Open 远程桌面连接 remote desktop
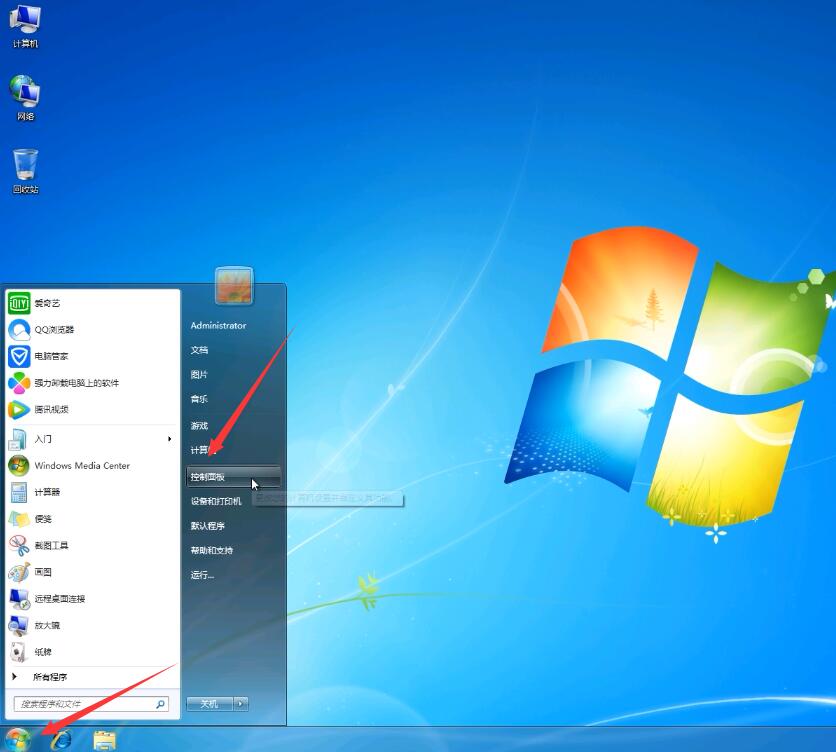Image resolution: width=836 pixels, height=752 pixels. [92, 599]
